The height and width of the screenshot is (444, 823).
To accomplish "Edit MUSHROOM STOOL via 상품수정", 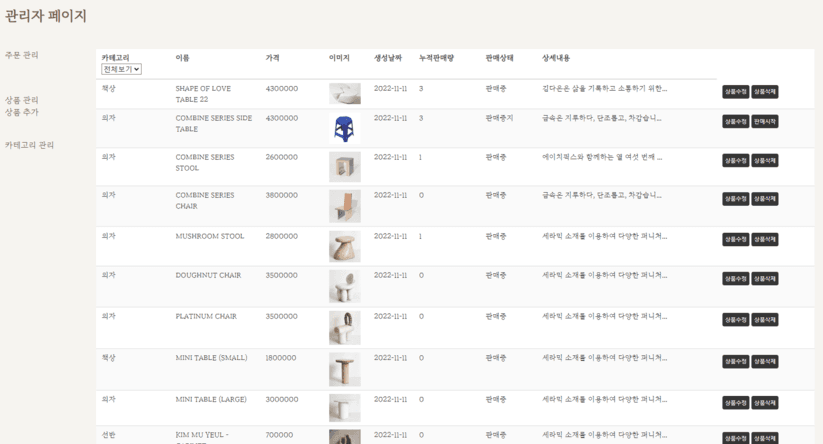I will [735, 239].
